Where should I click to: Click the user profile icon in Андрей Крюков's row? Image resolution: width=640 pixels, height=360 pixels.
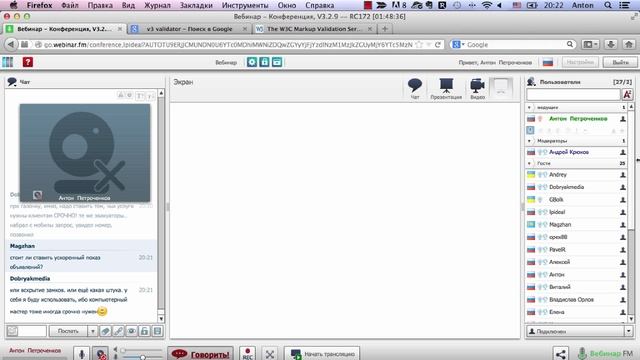(x=623, y=152)
